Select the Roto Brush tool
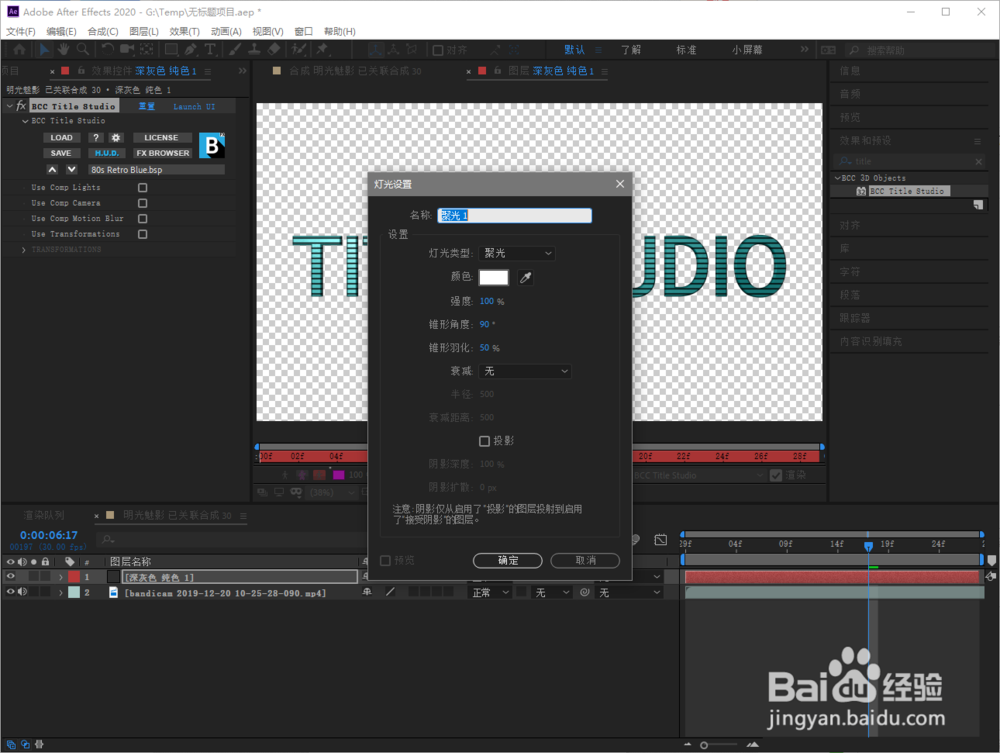The width and height of the screenshot is (1000, 753). 298,49
